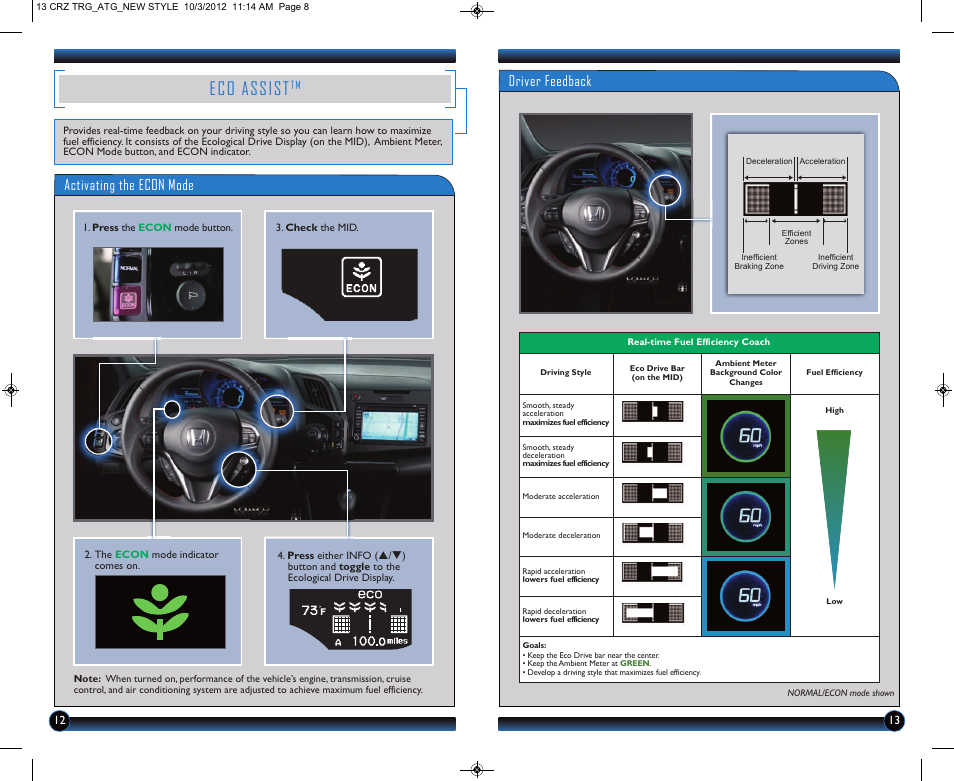Click the 'Real-time Fuel Efficiency Coach' table header
This screenshot has height=781, width=954.
tap(699, 342)
